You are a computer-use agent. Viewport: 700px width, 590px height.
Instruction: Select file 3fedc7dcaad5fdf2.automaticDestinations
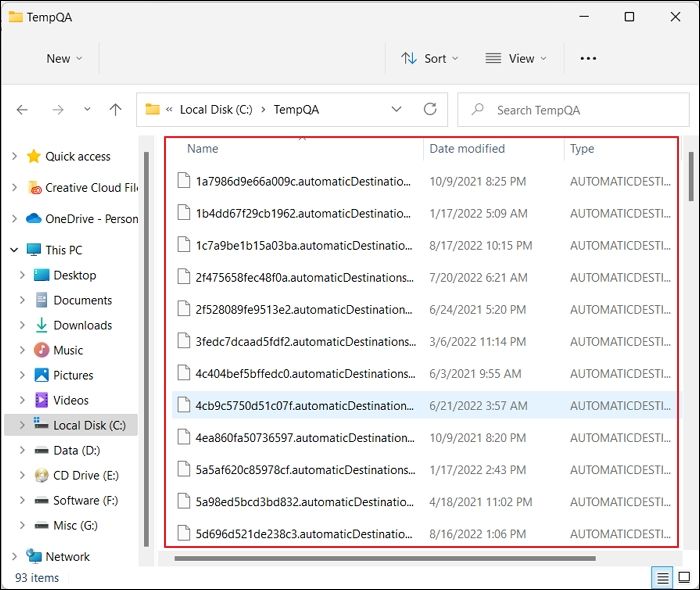(305, 342)
